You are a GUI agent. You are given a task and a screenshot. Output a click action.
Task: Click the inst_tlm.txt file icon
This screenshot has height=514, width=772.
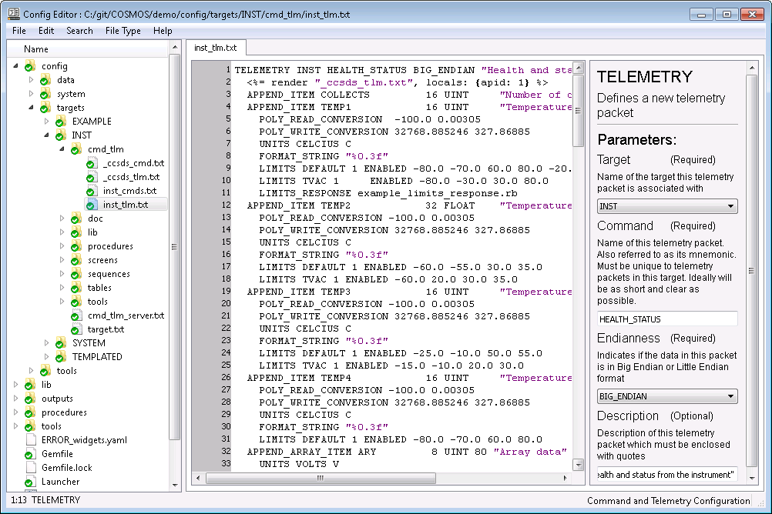point(91,204)
